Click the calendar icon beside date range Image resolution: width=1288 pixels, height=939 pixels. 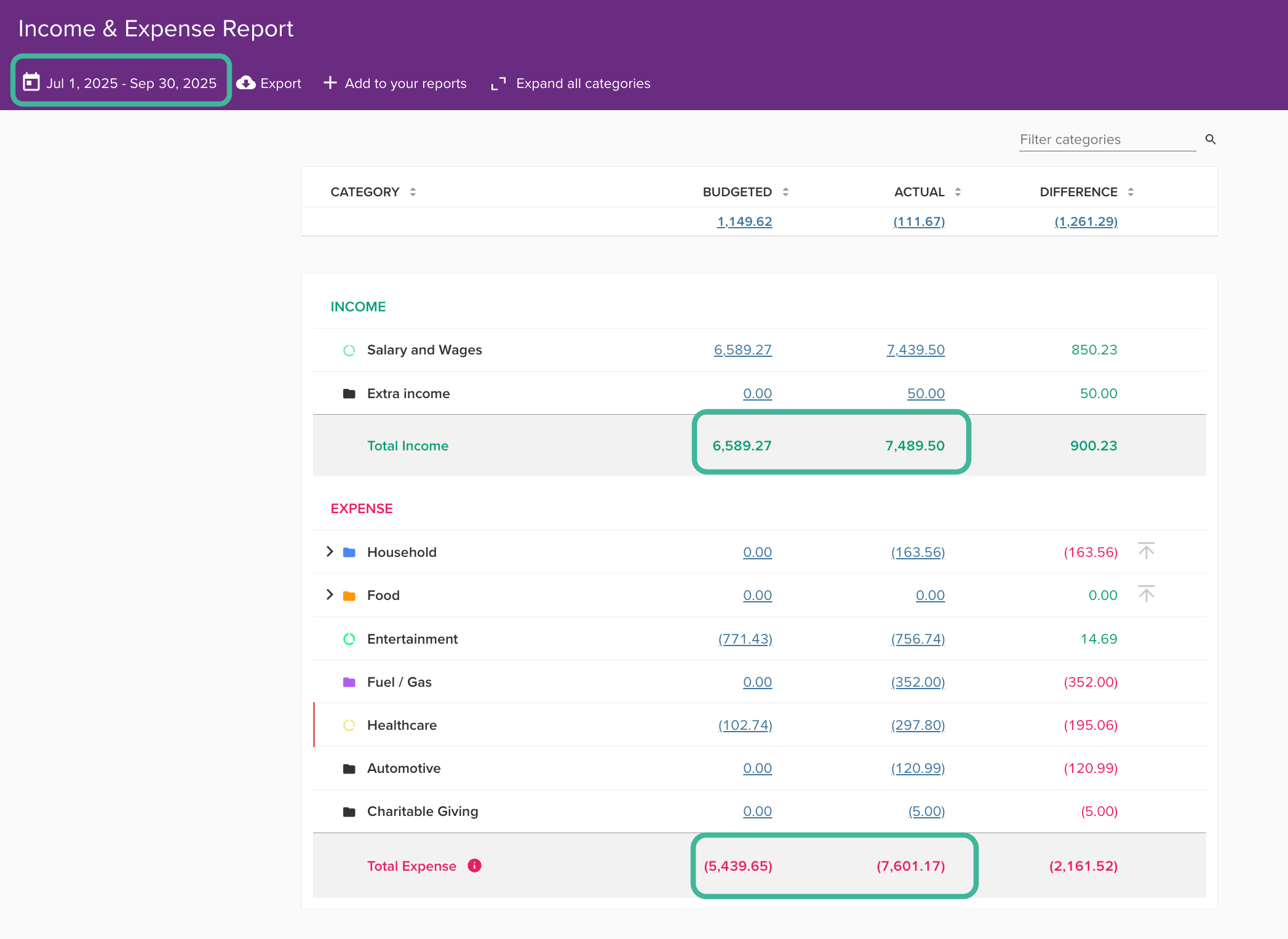[31, 82]
